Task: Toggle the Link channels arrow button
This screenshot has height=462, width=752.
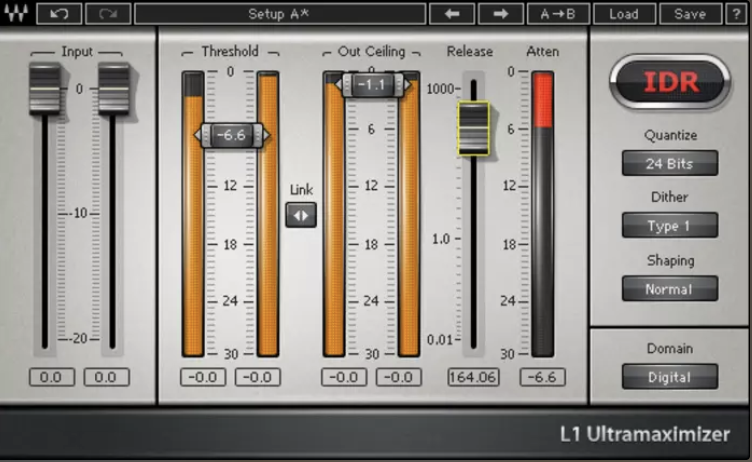Action: click(301, 215)
